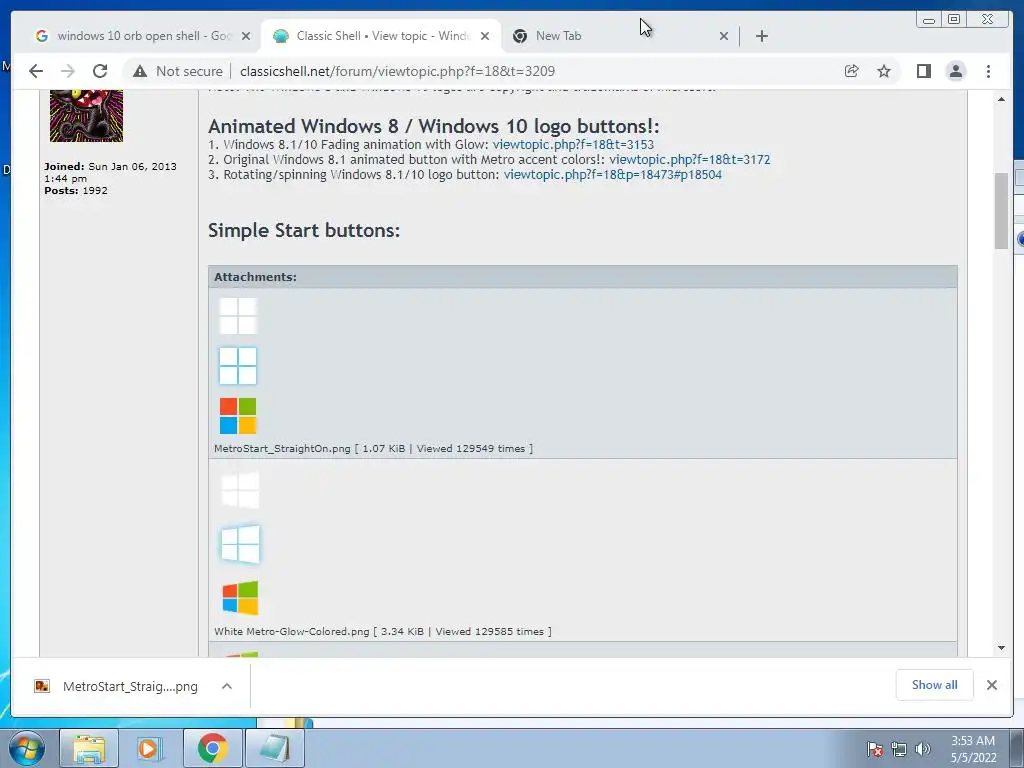Expand download options chevron for MetroStart file
Viewport: 1024px width, 768px height.
(x=227, y=686)
